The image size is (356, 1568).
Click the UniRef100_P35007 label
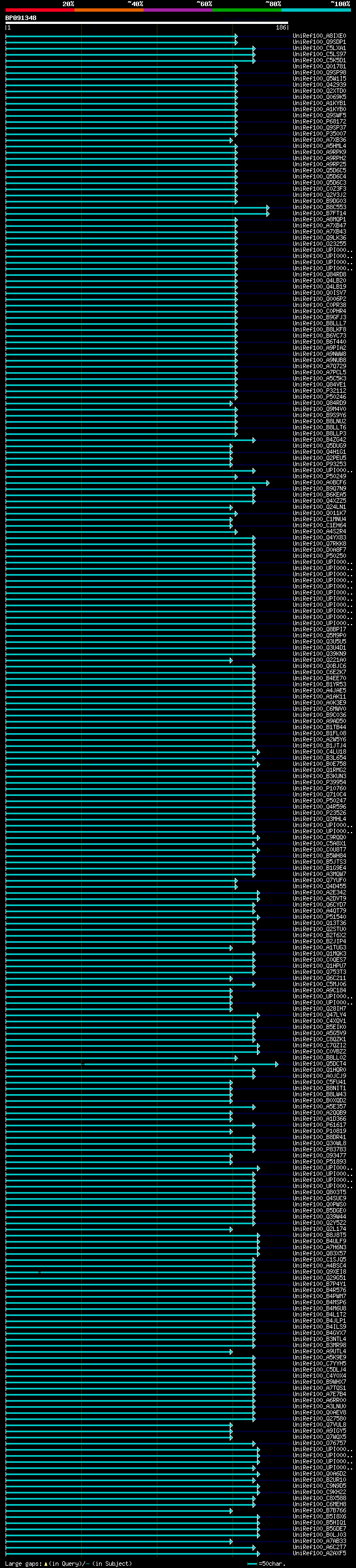tap(319, 134)
